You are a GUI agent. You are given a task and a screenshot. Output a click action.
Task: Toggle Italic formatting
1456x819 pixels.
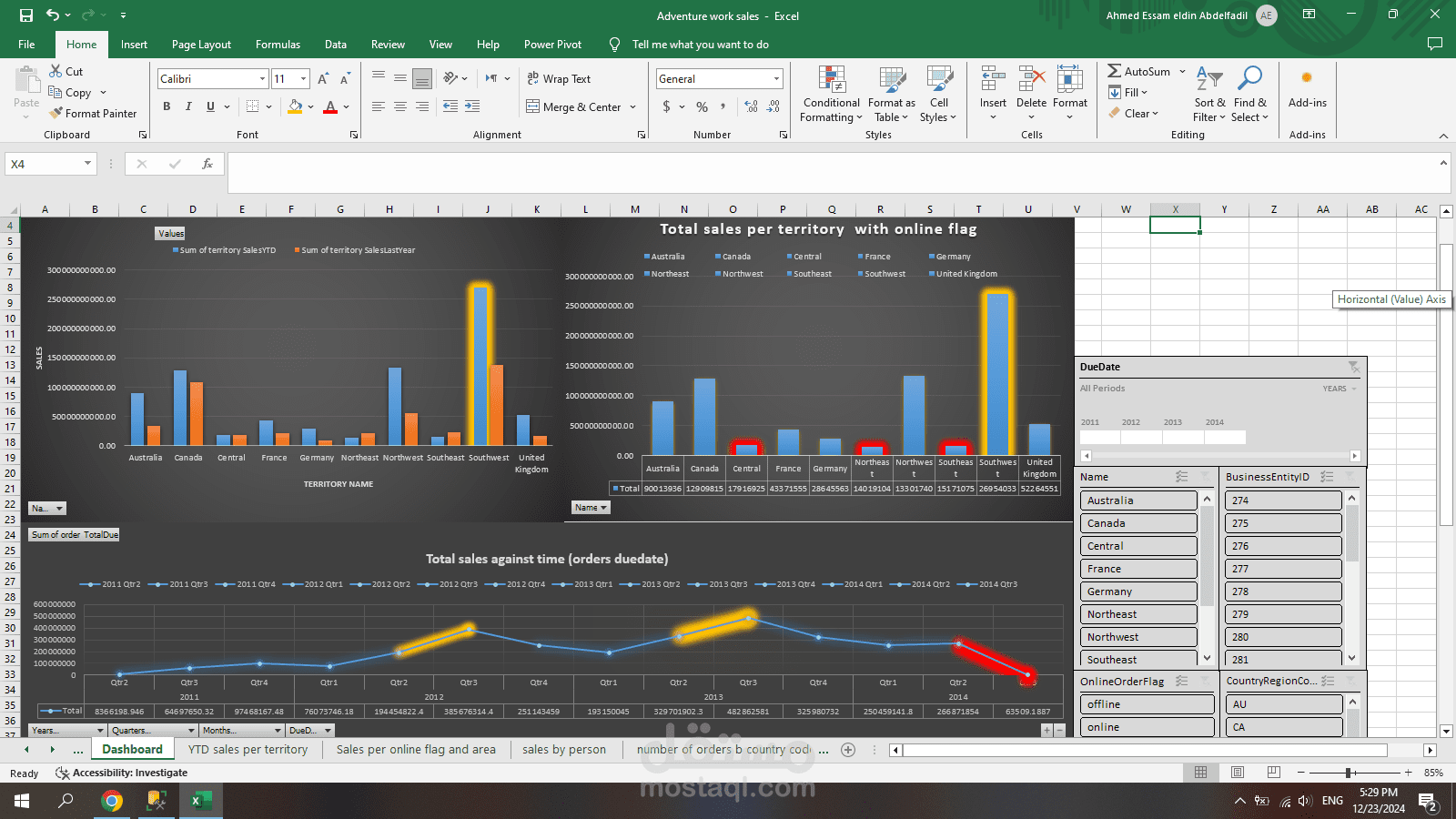pyautogui.click(x=188, y=106)
